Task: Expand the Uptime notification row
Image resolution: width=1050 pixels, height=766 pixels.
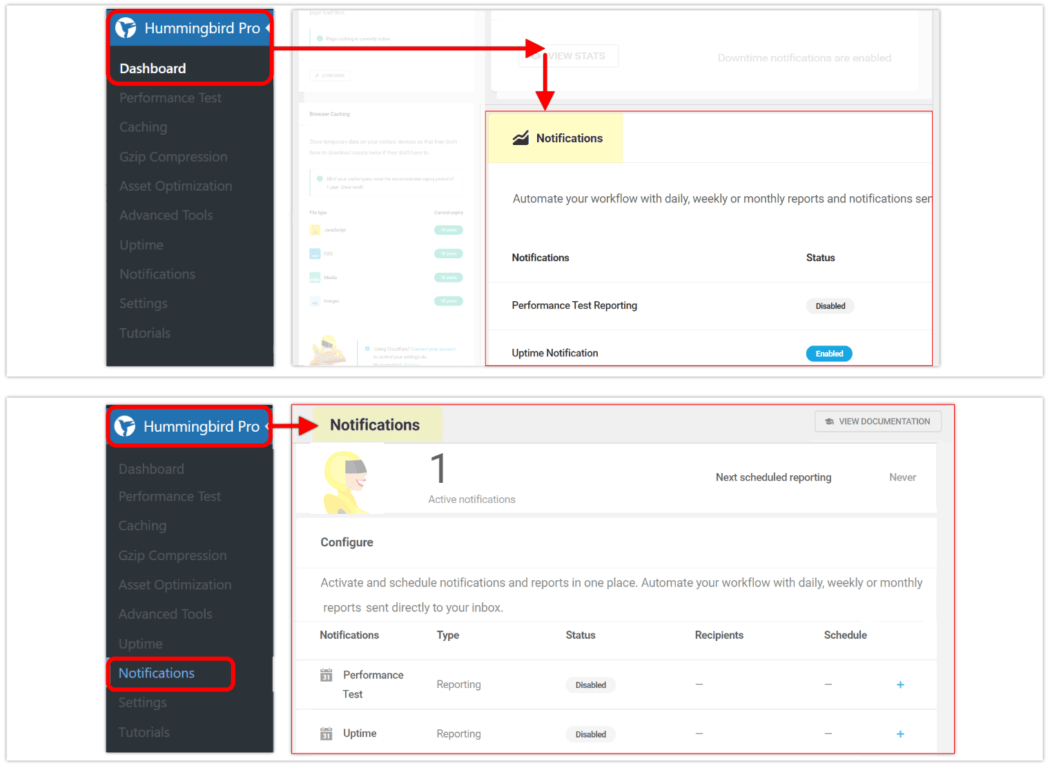Action: point(900,733)
